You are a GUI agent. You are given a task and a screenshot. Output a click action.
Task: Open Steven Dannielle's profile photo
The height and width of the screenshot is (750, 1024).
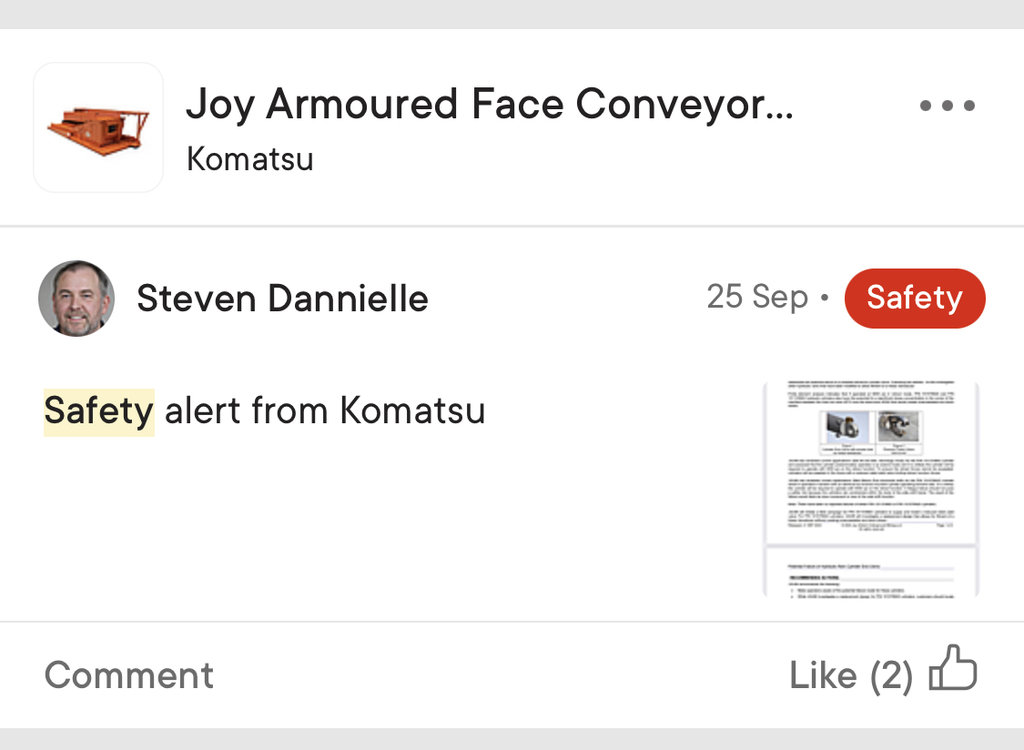pos(76,299)
